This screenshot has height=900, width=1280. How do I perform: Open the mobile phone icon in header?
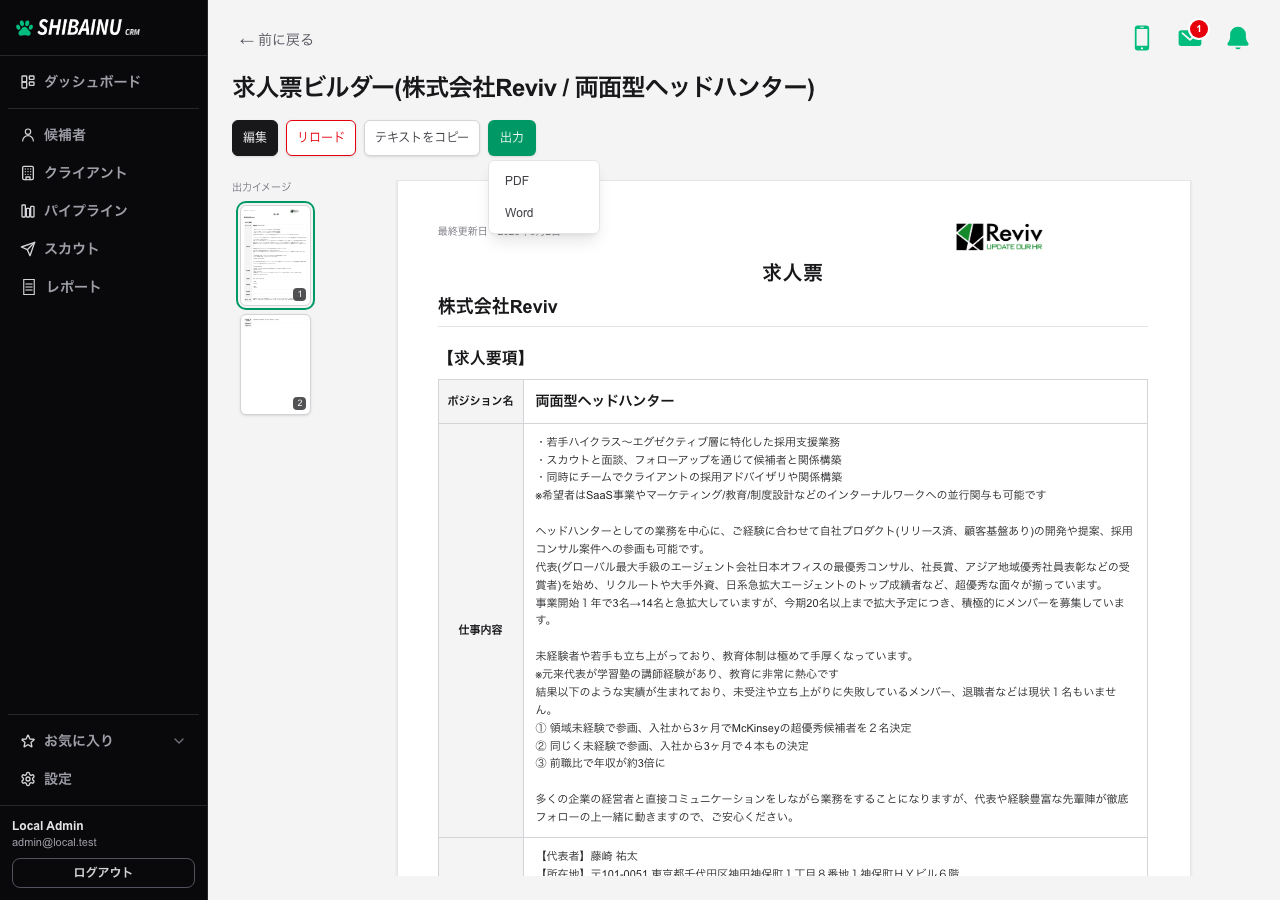pos(1141,38)
